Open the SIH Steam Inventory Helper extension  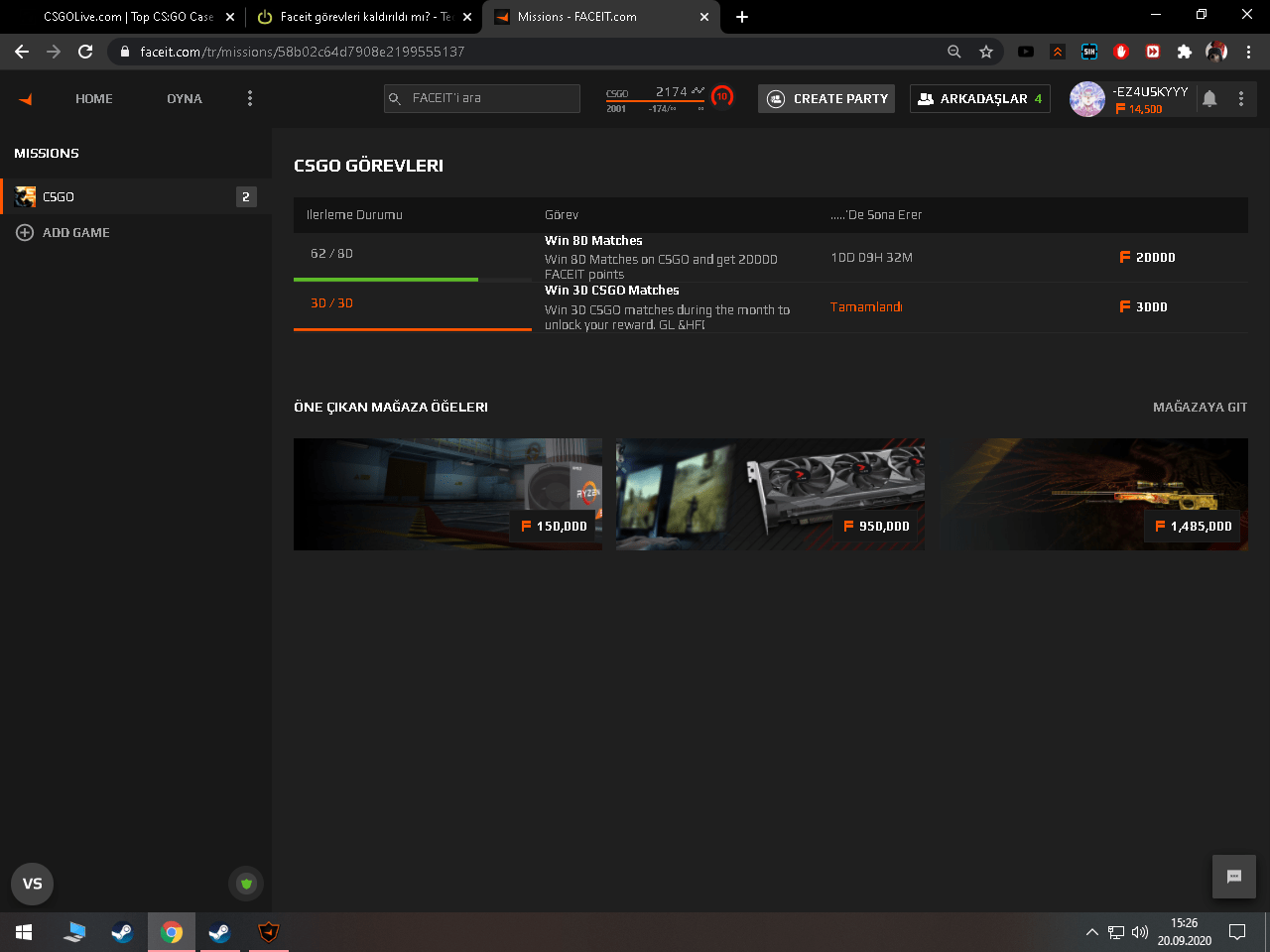click(x=1089, y=52)
